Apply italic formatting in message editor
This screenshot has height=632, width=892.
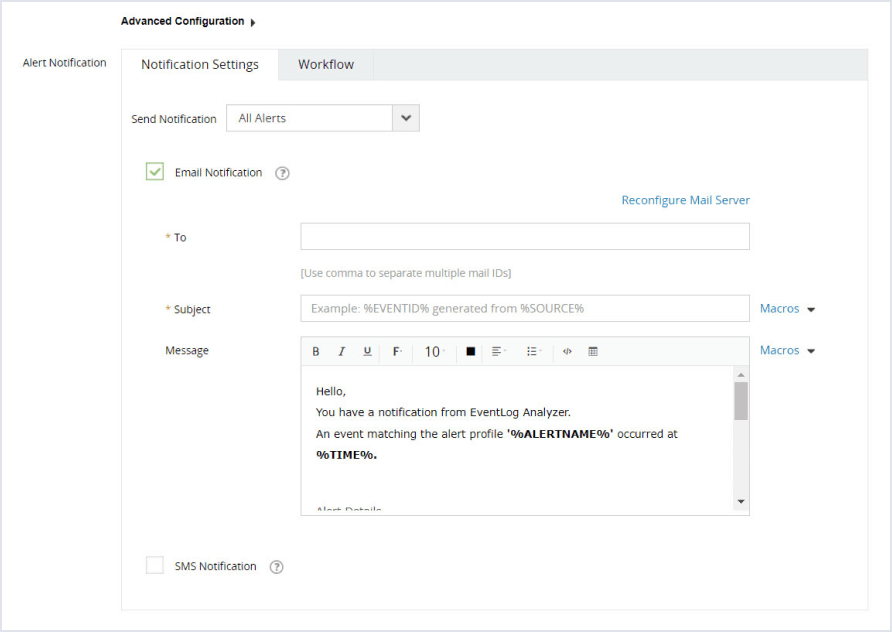click(341, 352)
